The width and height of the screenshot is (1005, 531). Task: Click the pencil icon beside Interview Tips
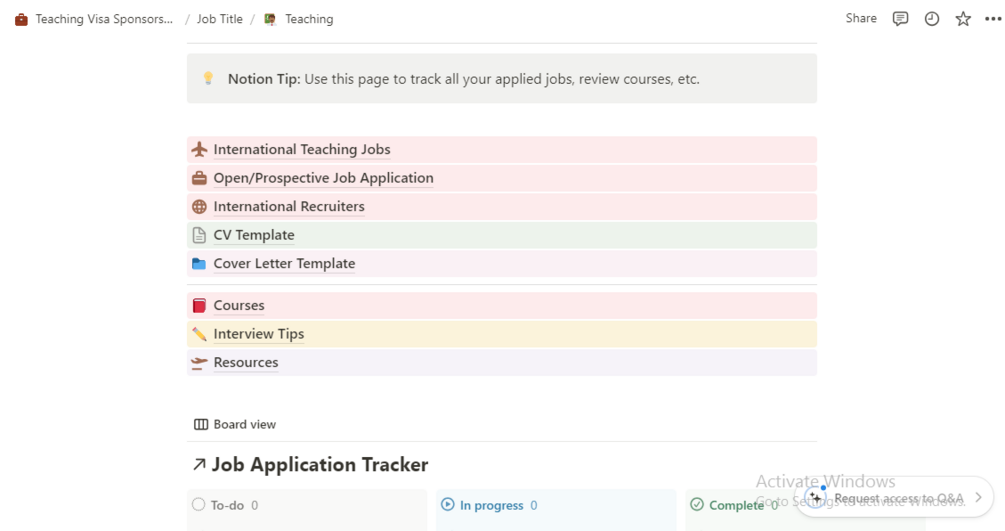pyautogui.click(x=199, y=334)
